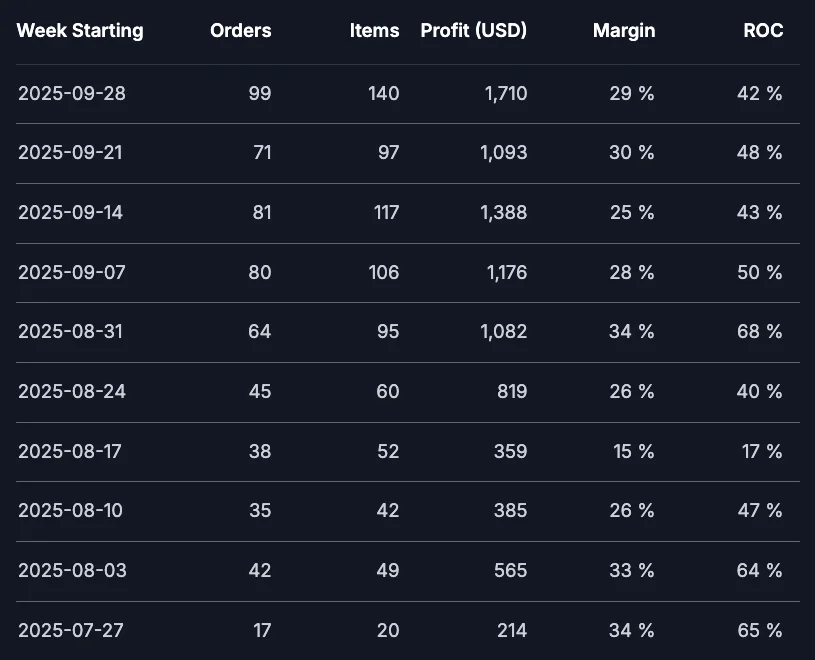Click the 65 % ROC cell
The height and width of the screenshot is (660, 815).
tap(760, 631)
